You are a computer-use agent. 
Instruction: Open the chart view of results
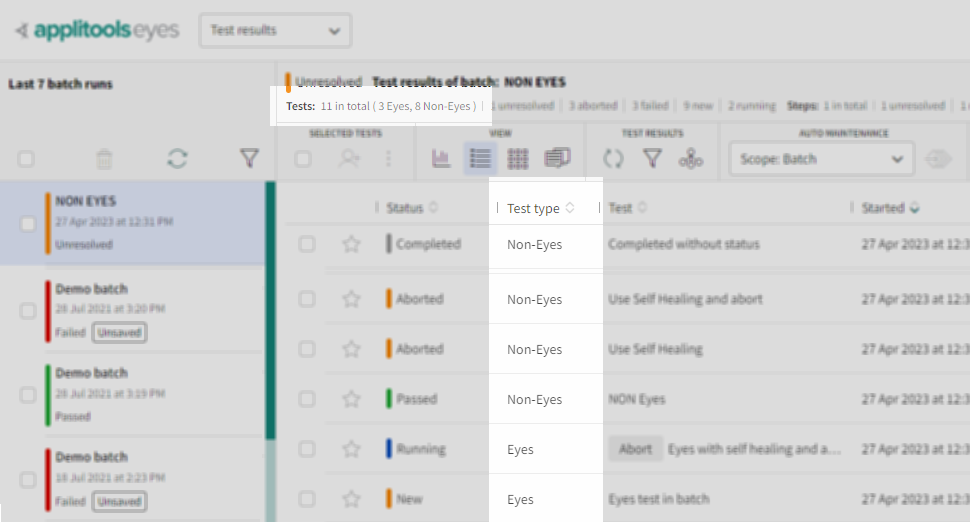tap(441, 158)
